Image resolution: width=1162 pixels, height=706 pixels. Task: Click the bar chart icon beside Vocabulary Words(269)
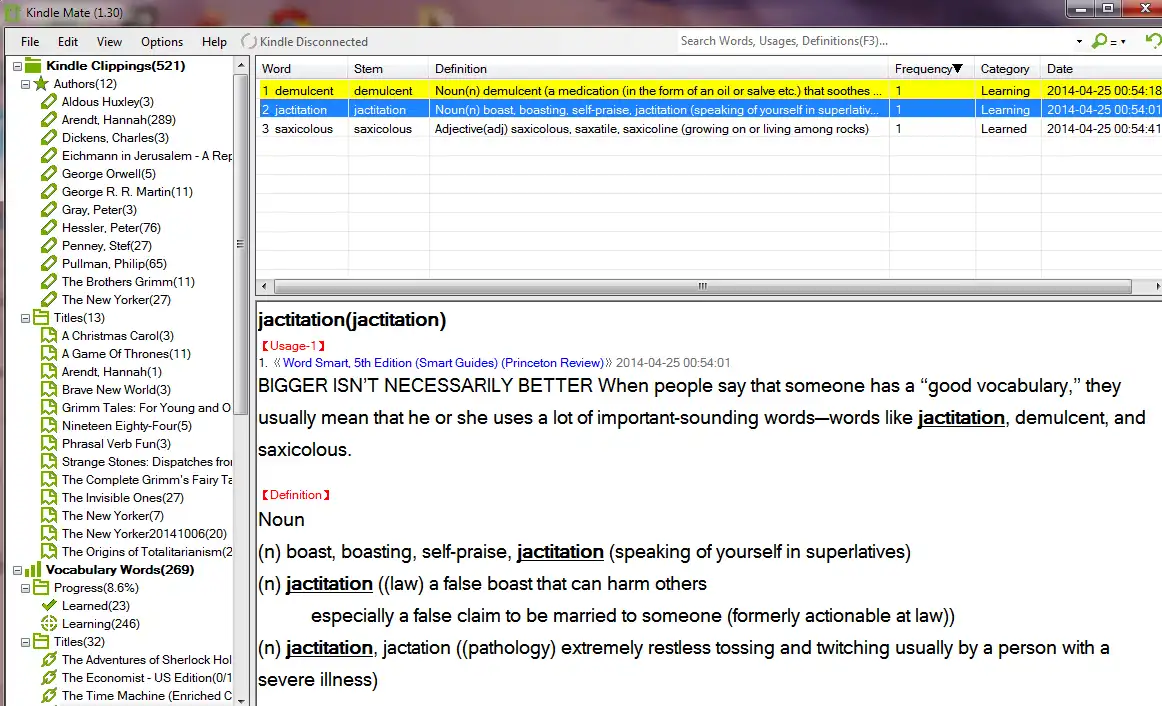pyautogui.click(x=33, y=570)
